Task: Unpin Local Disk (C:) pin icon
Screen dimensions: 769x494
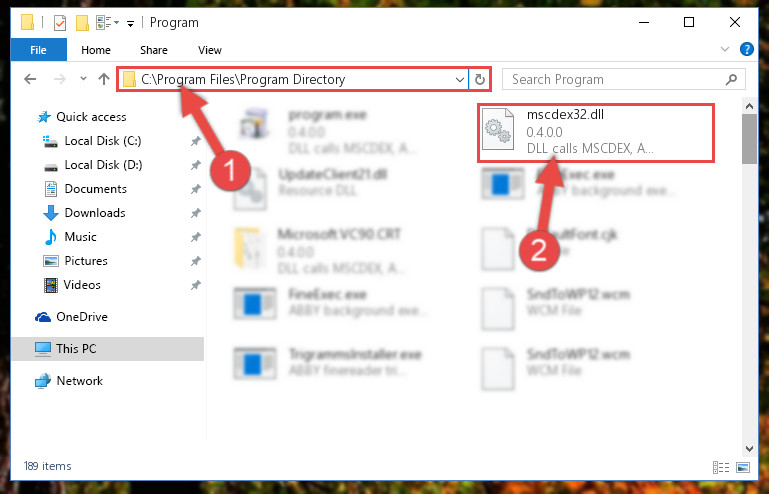Action: (195, 141)
